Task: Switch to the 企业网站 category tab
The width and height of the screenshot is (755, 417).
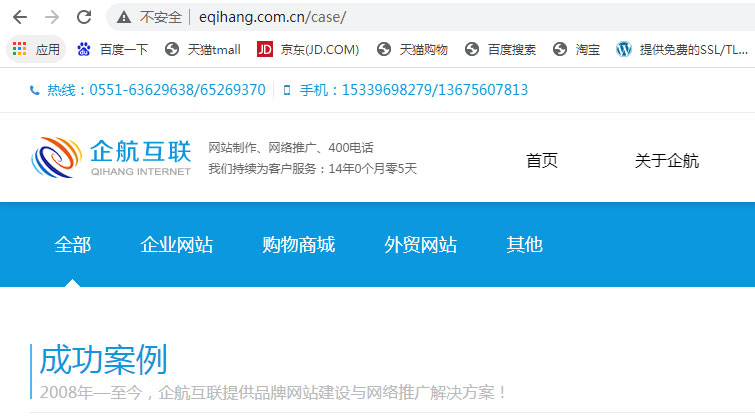Action: (177, 245)
